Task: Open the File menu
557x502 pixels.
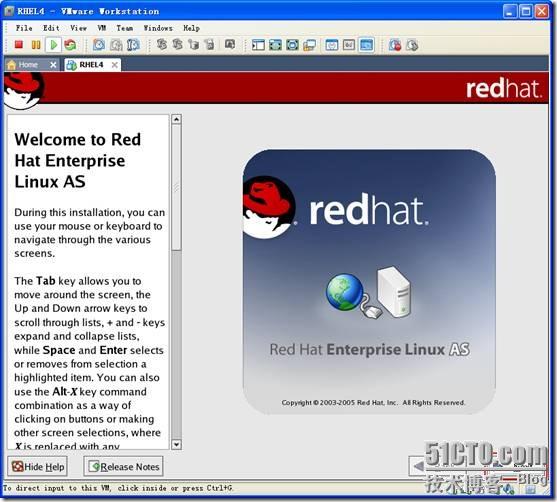Action: point(24,28)
